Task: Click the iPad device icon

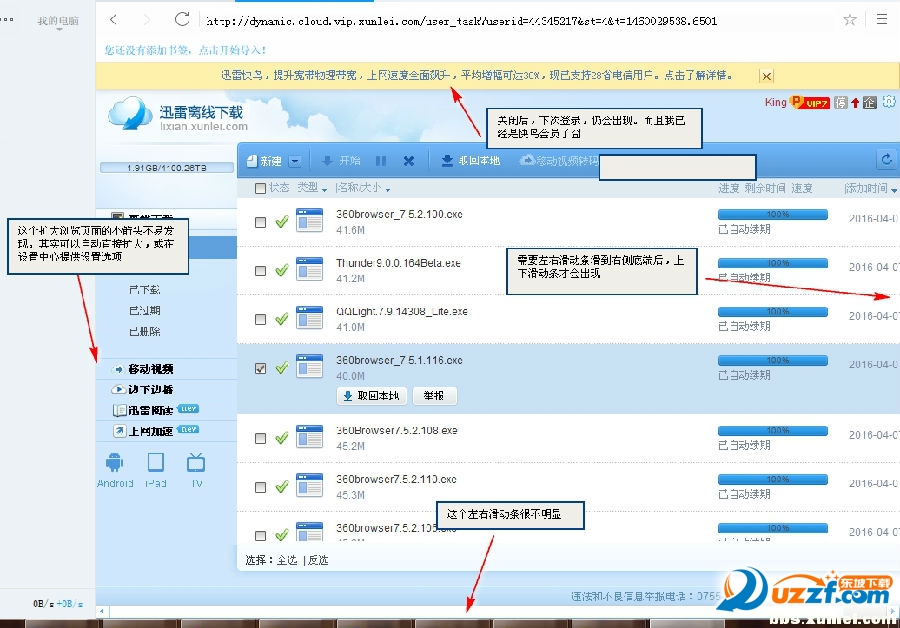Action: pyautogui.click(x=156, y=463)
